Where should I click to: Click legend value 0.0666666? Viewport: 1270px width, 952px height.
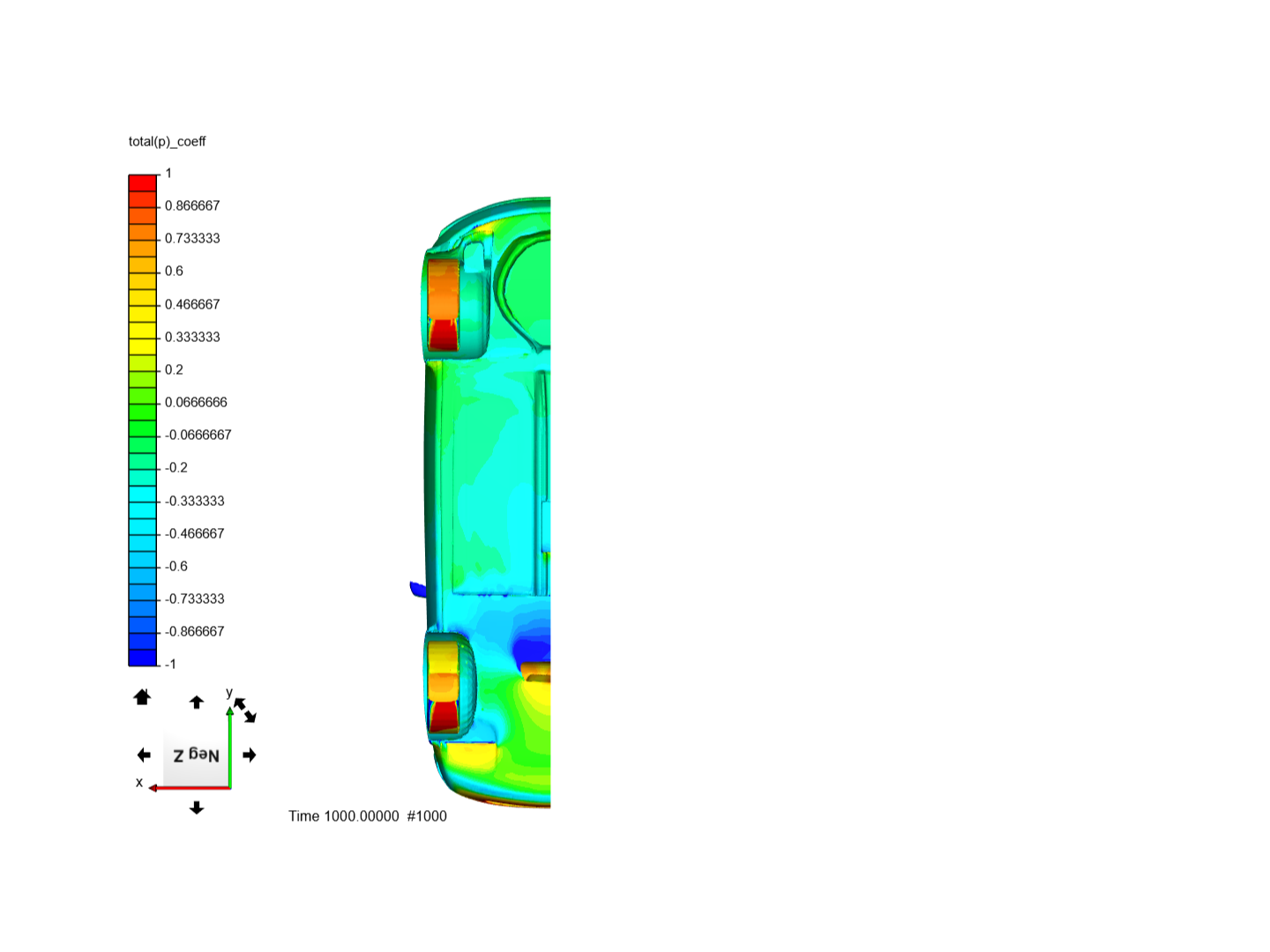[196, 402]
